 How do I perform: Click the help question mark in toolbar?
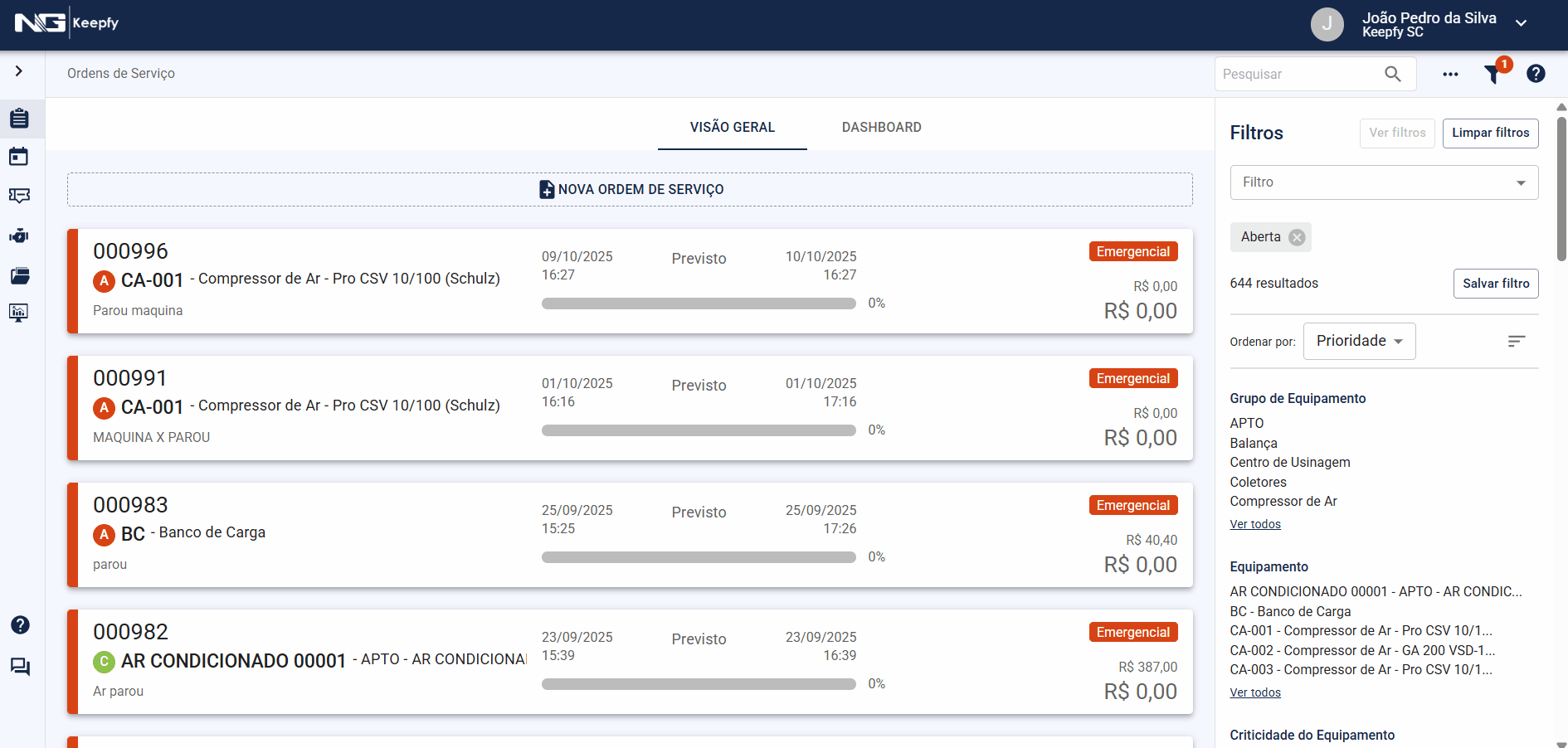tap(1536, 74)
